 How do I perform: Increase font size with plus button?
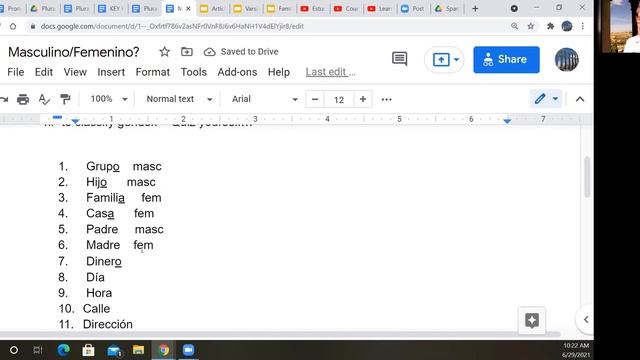(x=362, y=99)
